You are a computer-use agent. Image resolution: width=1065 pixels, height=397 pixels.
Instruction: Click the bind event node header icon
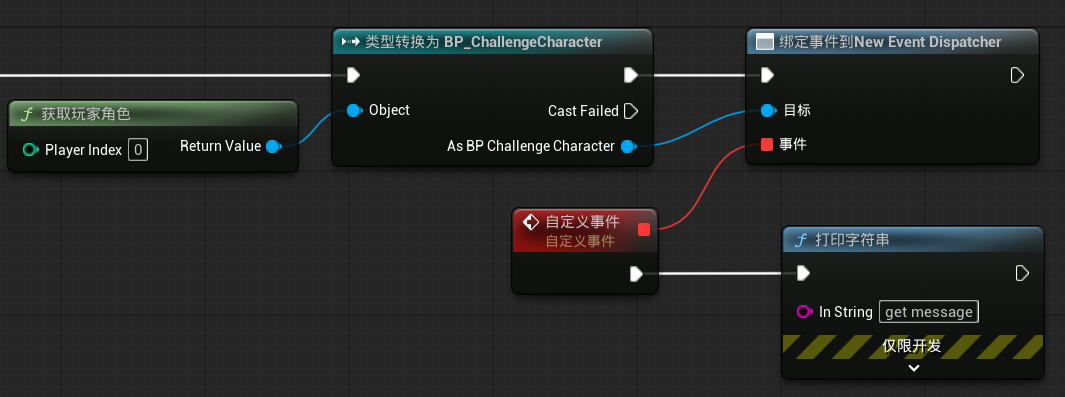(765, 43)
